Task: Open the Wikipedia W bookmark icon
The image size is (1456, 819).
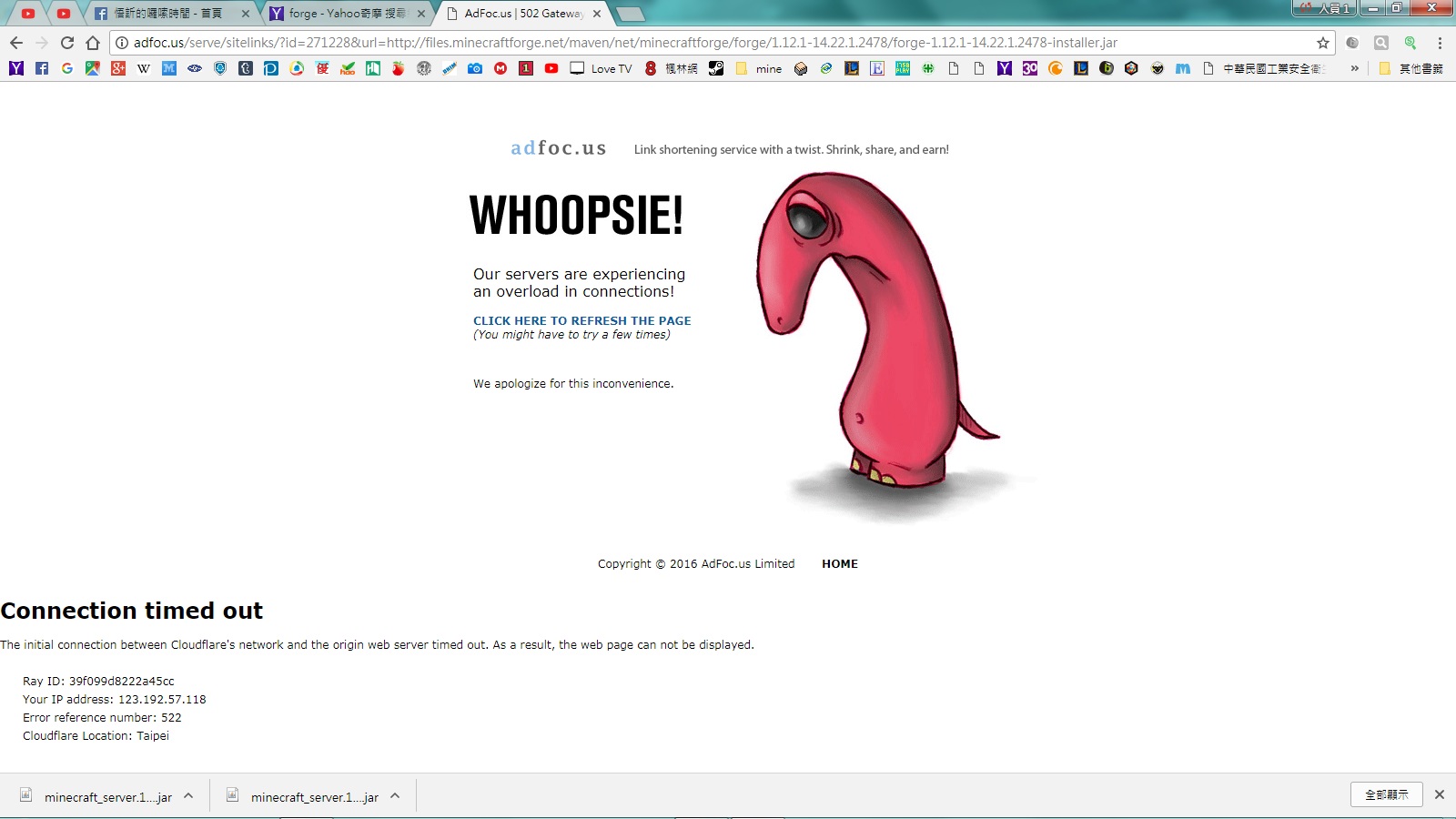Action: 144,68
